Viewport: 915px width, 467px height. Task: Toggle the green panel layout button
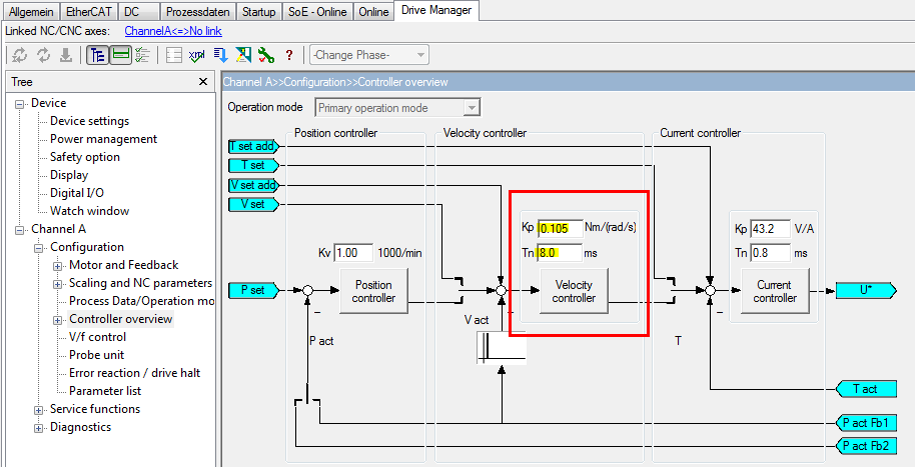pos(121,55)
